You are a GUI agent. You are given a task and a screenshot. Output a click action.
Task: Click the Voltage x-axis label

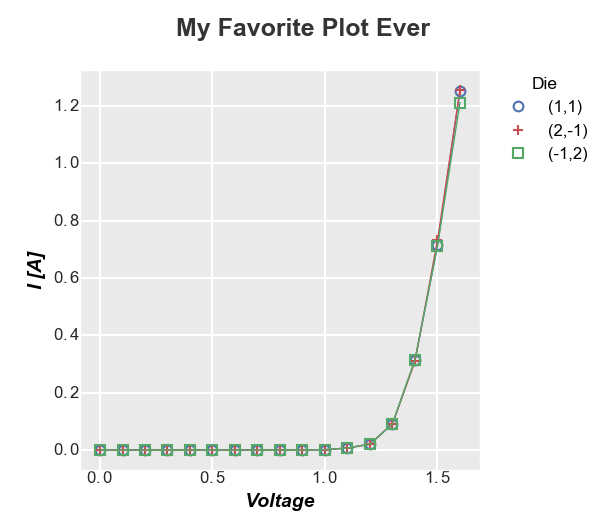point(280,501)
